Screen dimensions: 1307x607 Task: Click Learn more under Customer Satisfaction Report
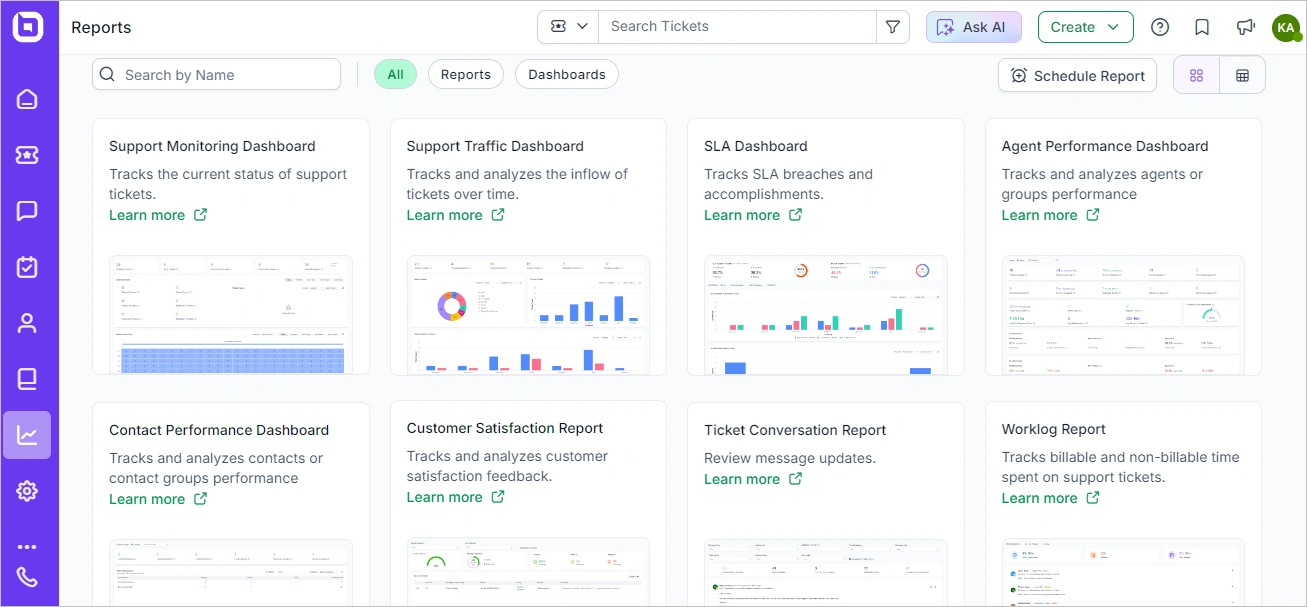(444, 497)
